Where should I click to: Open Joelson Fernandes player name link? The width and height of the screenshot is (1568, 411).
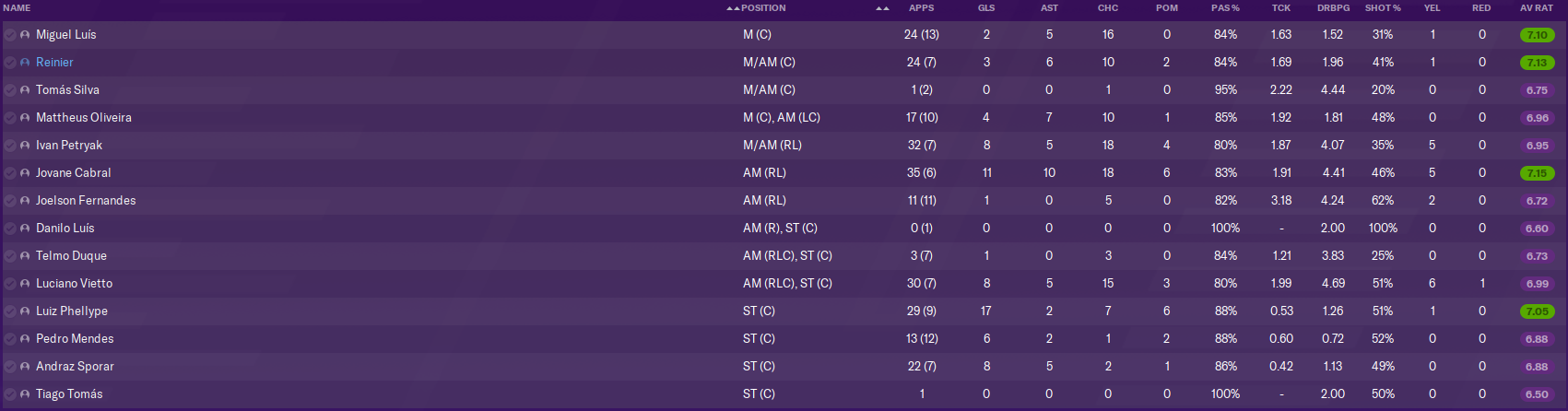point(86,201)
